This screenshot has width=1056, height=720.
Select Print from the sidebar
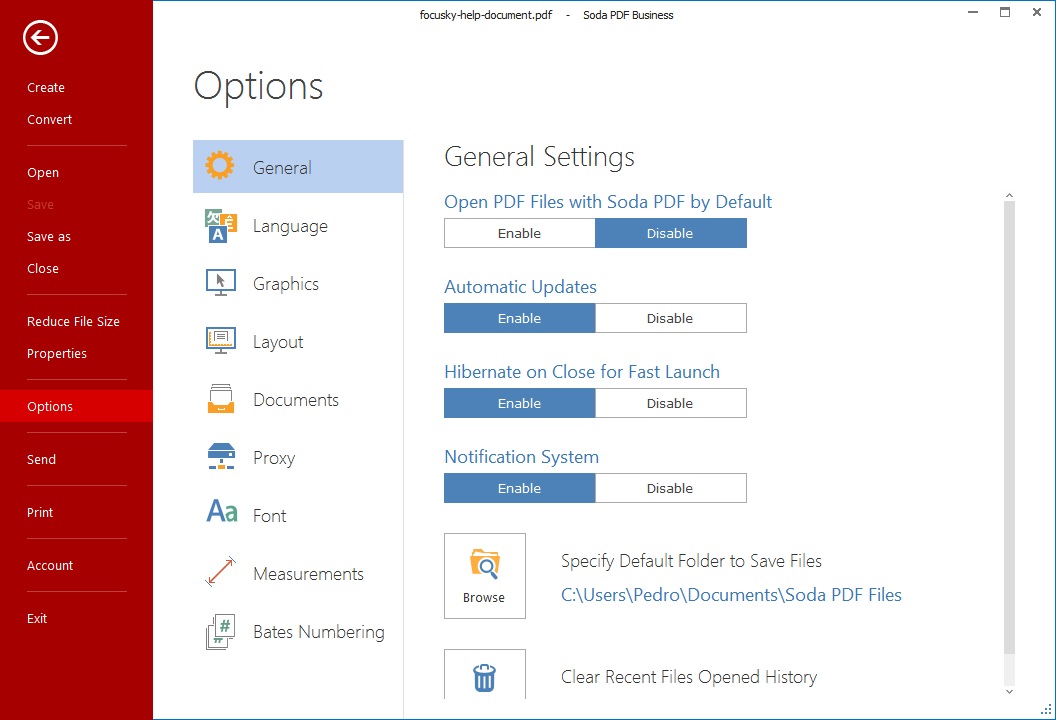(40, 512)
